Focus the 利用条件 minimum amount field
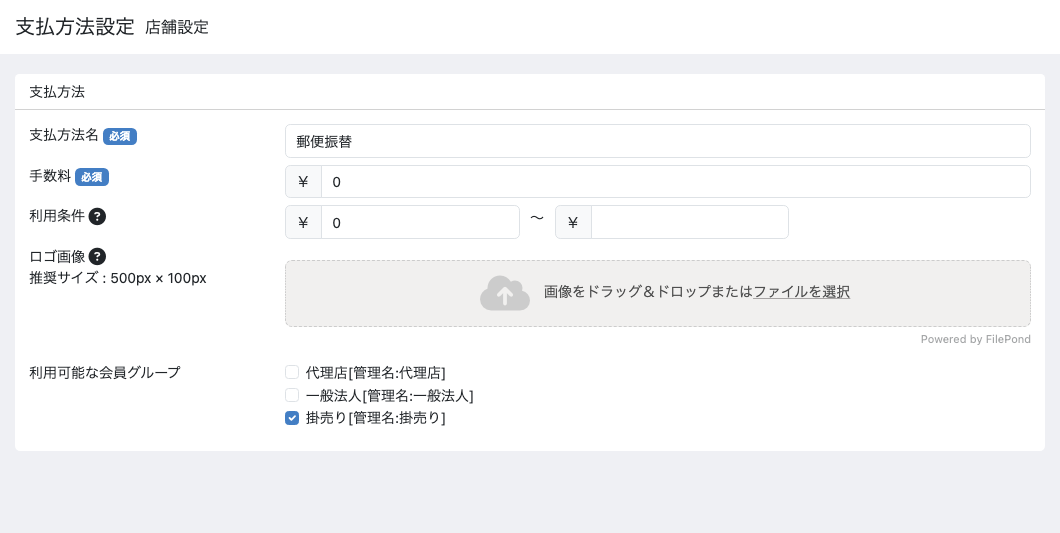Image resolution: width=1060 pixels, height=533 pixels. click(x=420, y=222)
